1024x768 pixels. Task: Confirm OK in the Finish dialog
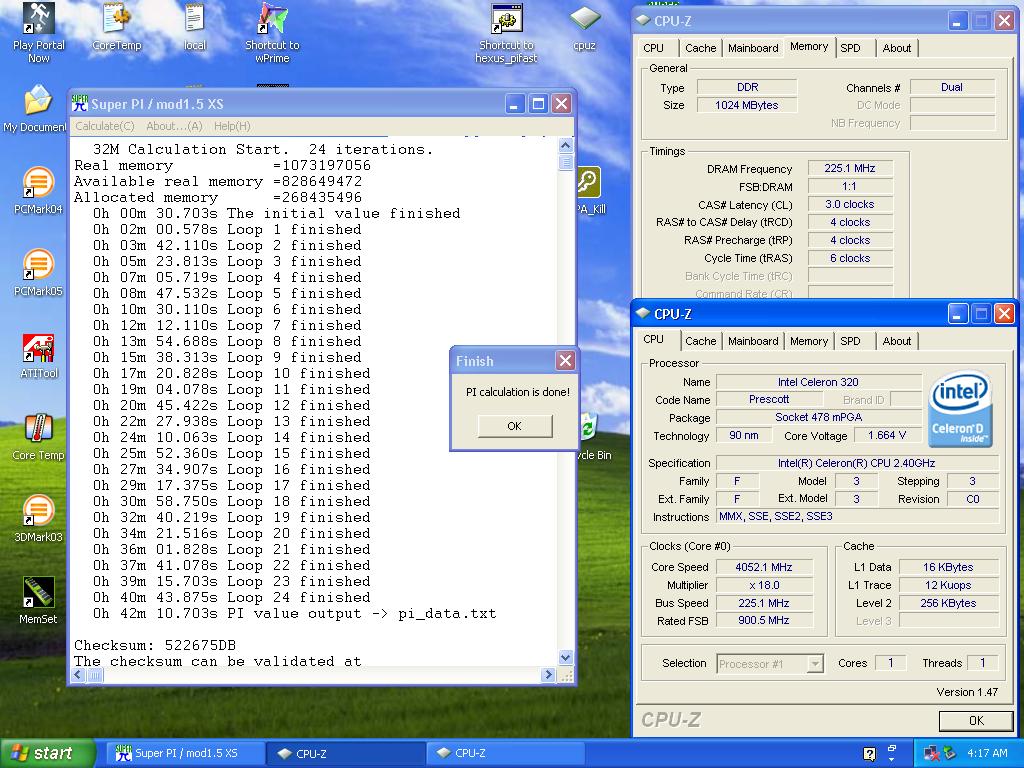(515, 426)
